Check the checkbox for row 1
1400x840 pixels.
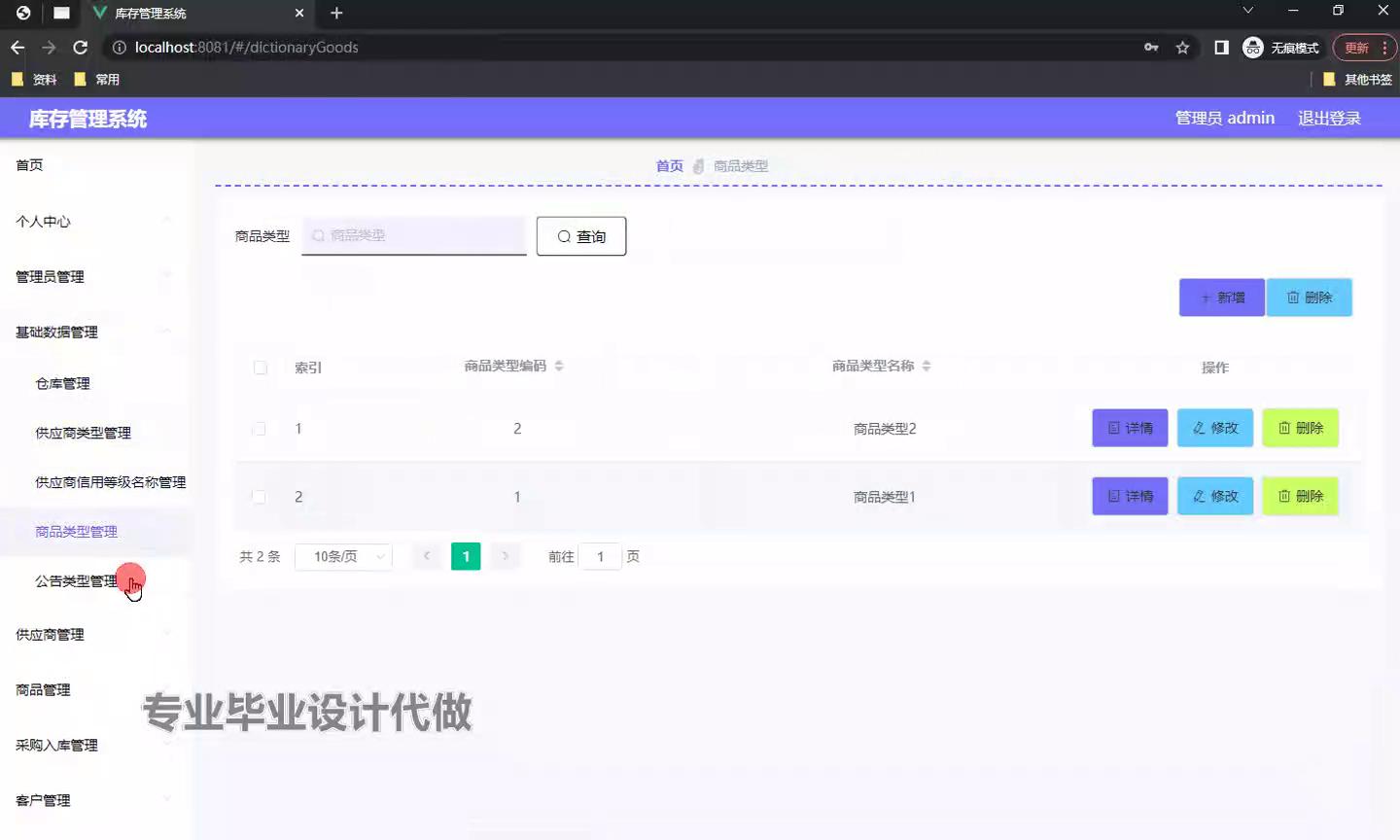point(260,429)
